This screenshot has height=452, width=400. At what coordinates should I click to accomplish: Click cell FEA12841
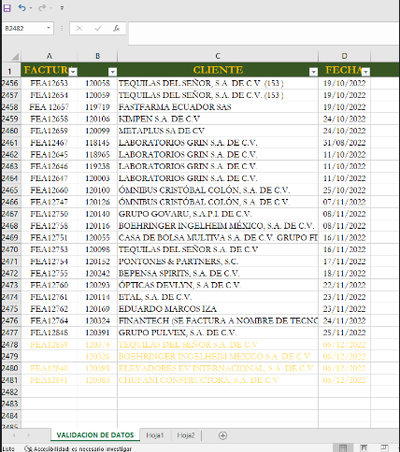pos(49,380)
